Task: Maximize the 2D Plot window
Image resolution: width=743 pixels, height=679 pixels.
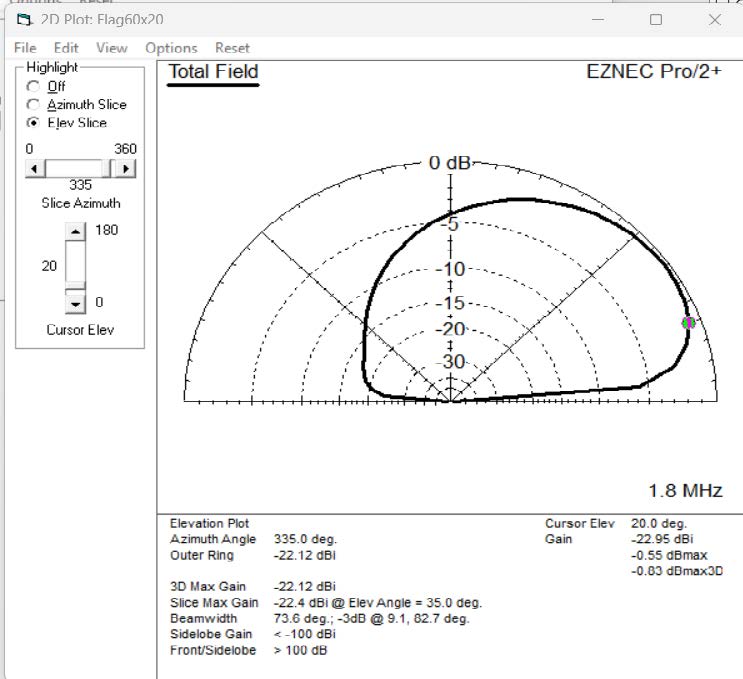Action: 656,20
